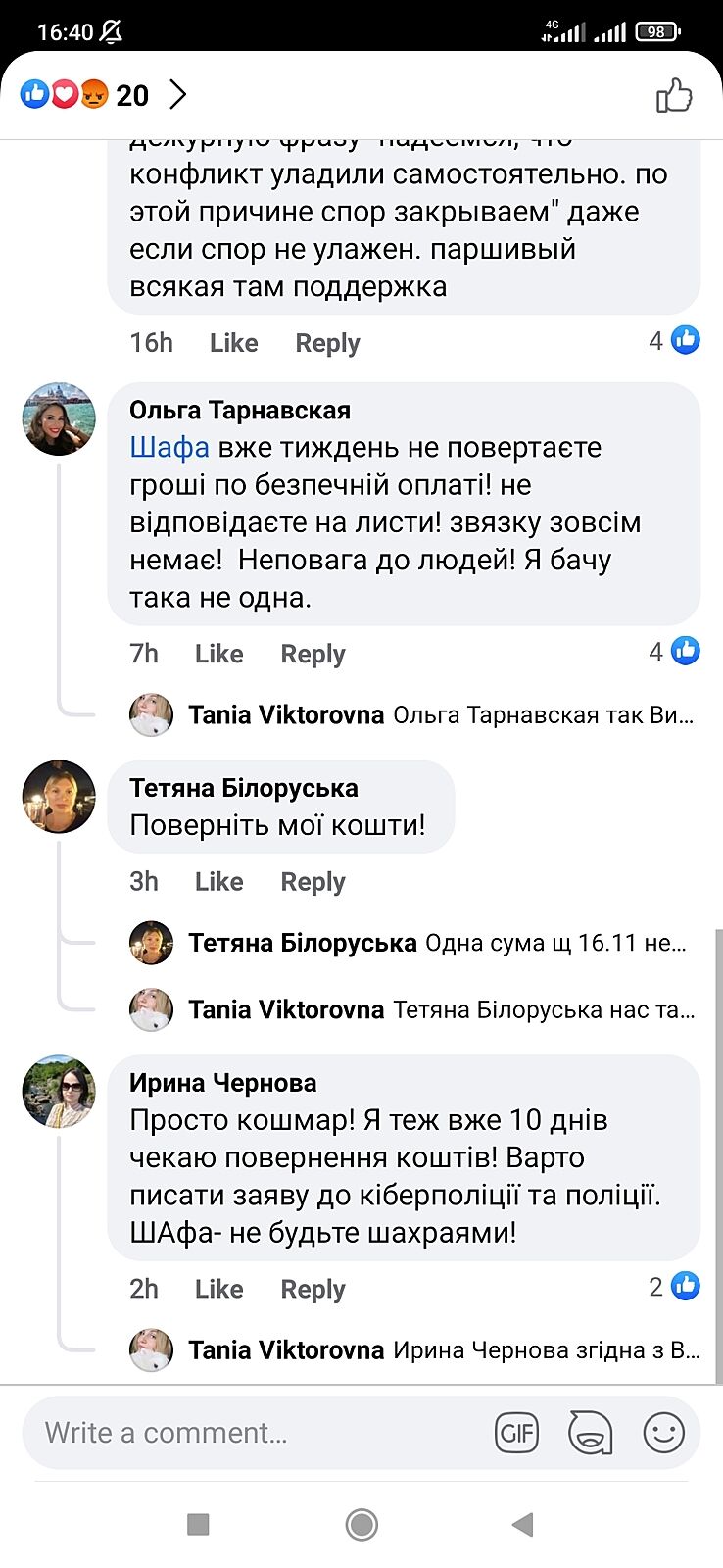
Task: View likes on Ольга Тарнавская's comment
Action: 674,651
